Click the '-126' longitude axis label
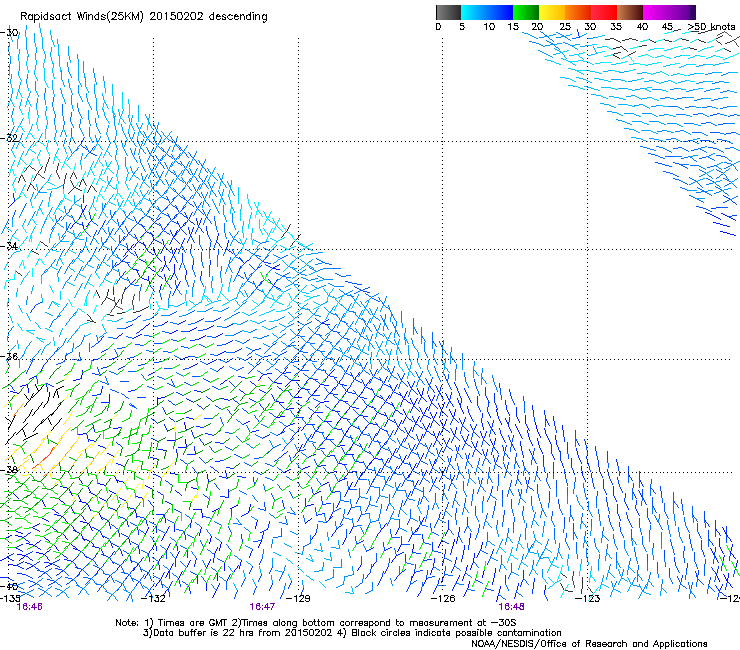This screenshot has width=740, height=650. click(x=443, y=599)
